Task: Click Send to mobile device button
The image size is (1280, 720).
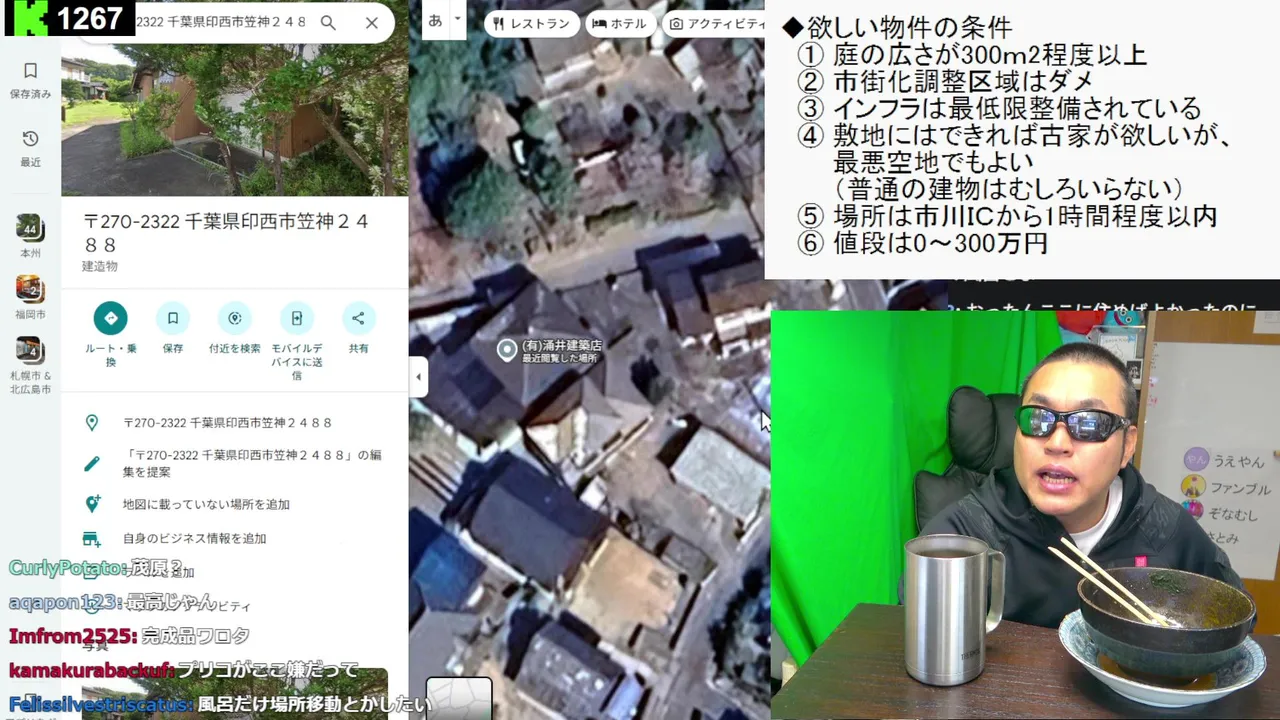Action: coord(297,318)
